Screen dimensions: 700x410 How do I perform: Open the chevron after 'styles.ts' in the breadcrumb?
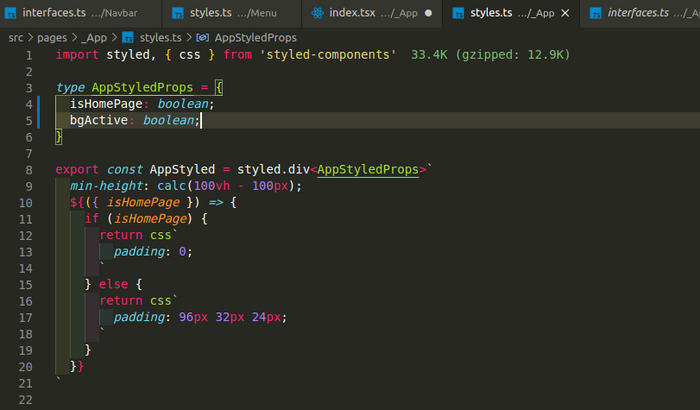click(189, 38)
